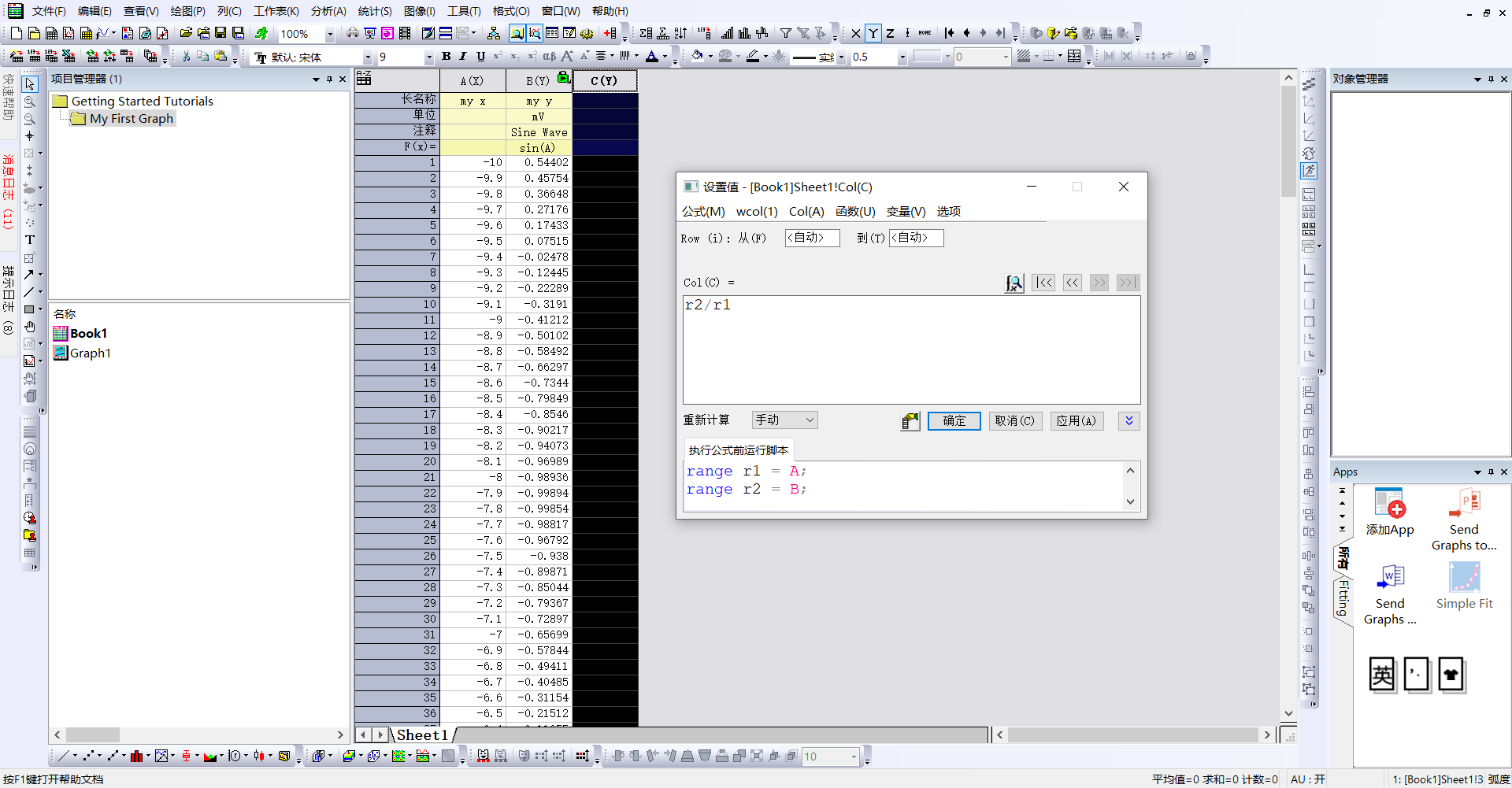
Task: Click the first column |<< button
Action: click(x=1043, y=283)
